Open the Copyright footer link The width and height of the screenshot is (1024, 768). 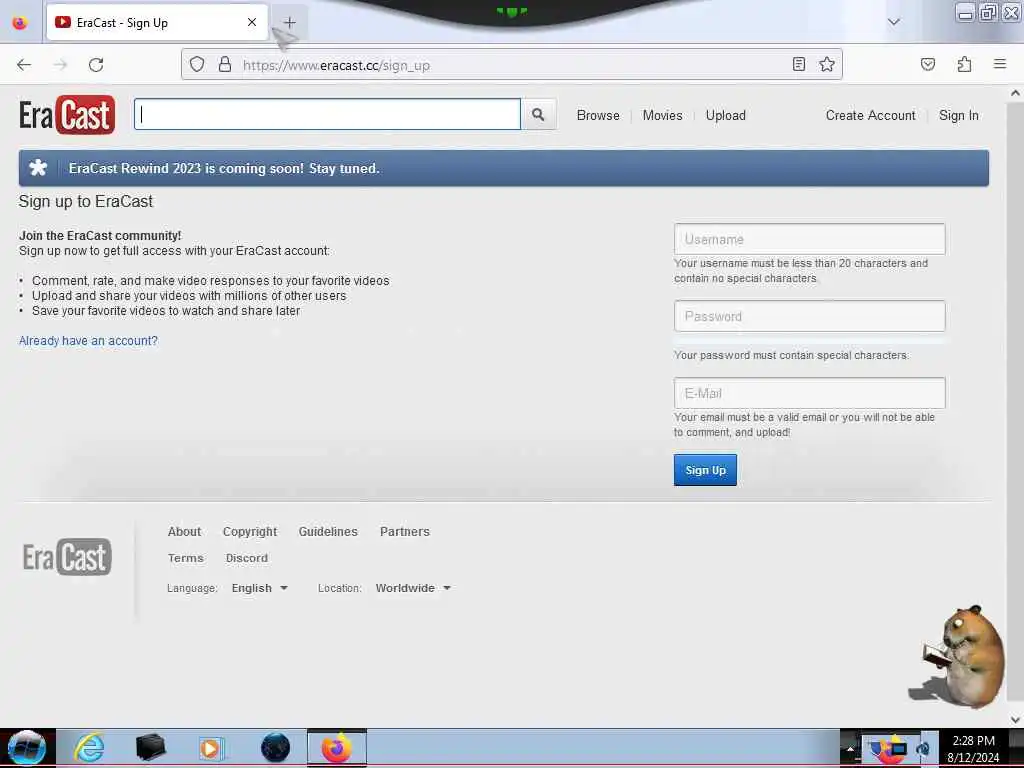pyautogui.click(x=249, y=532)
